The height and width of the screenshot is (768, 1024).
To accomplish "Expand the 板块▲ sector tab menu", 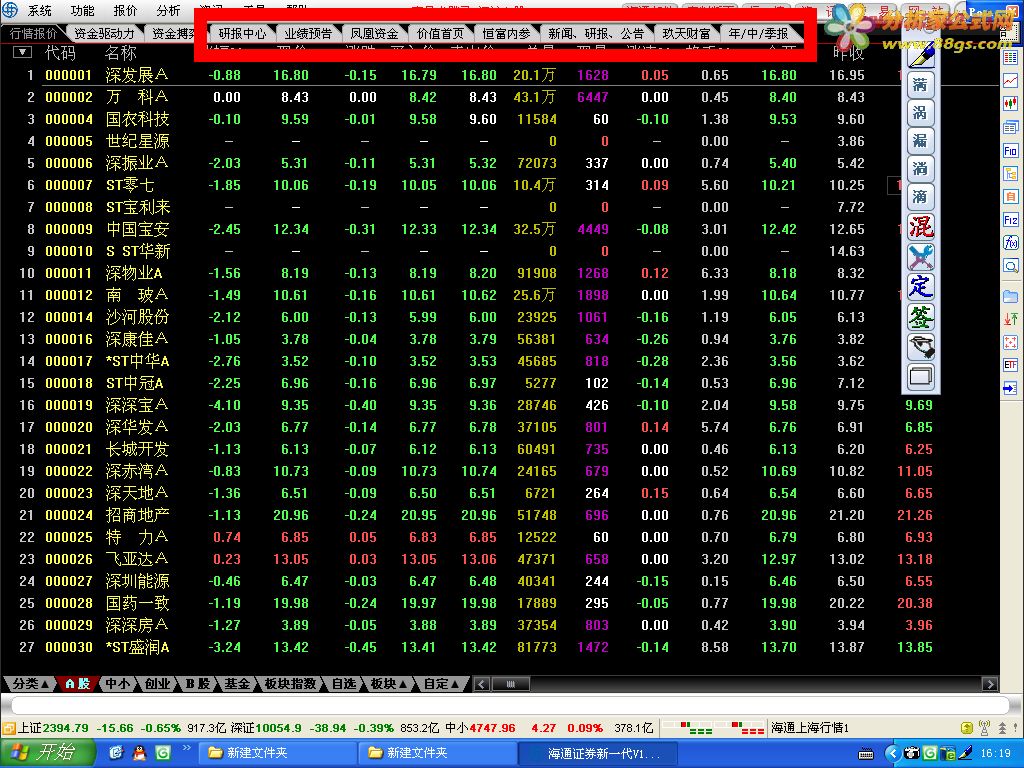I will (x=388, y=684).
